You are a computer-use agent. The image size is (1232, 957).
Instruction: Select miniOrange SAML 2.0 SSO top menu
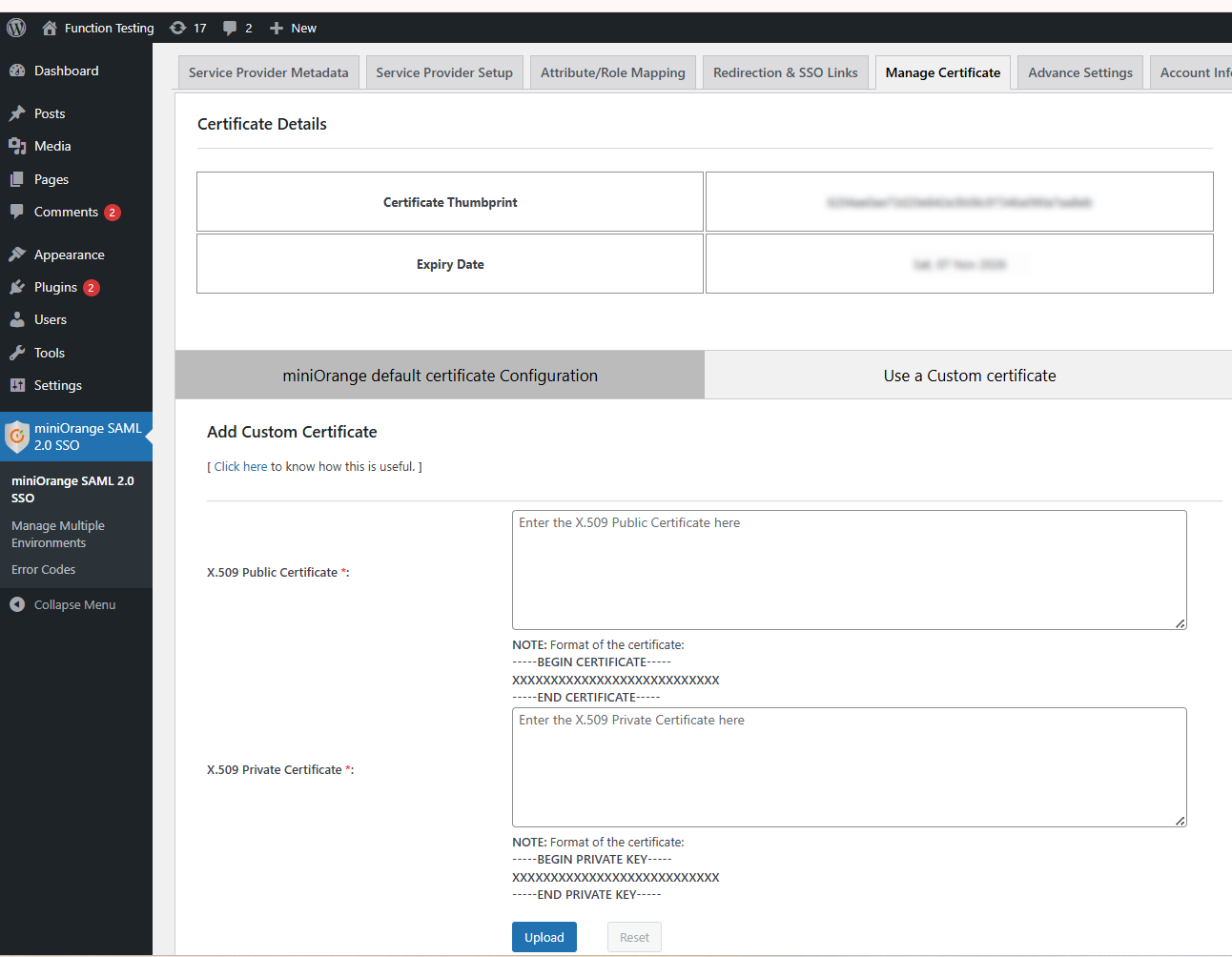pyautogui.click(x=76, y=437)
